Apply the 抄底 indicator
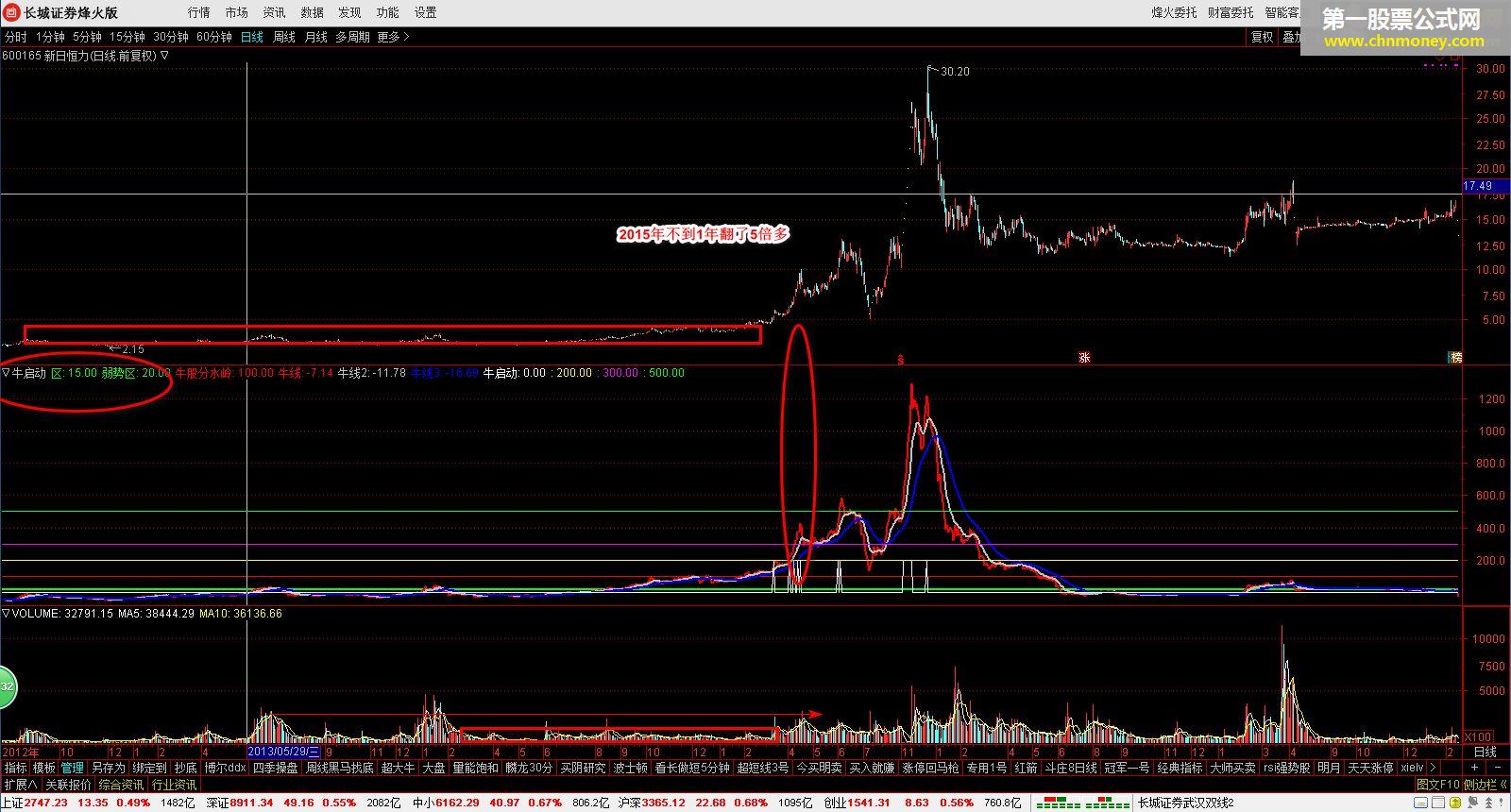 click(x=185, y=768)
